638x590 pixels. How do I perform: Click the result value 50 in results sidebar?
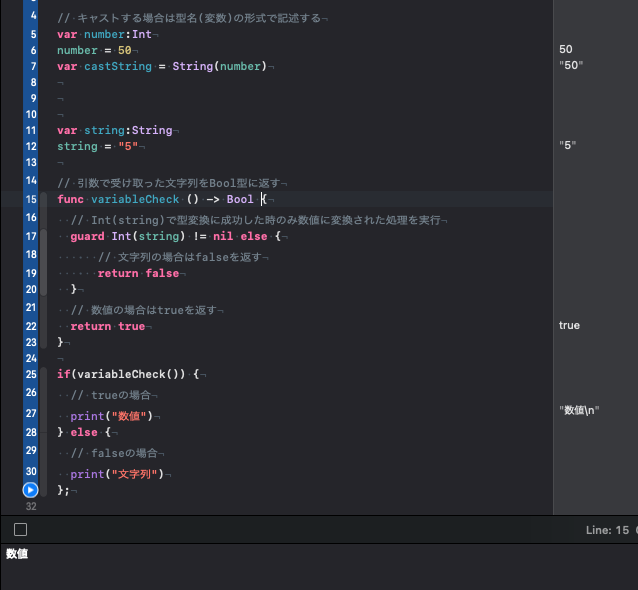click(x=566, y=49)
